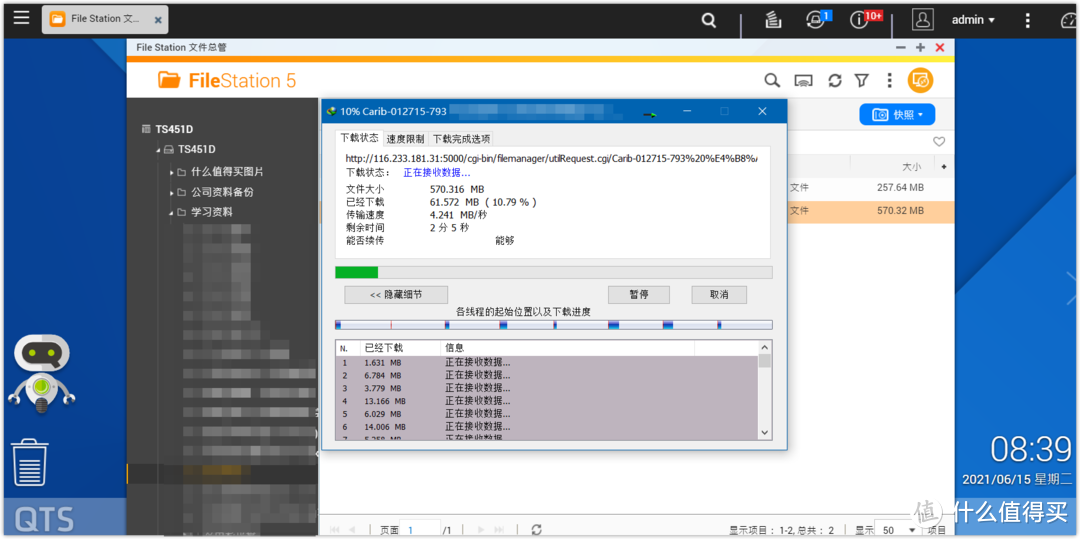Click the 暂停 button
This screenshot has height=539, width=1080.
click(x=638, y=295)
